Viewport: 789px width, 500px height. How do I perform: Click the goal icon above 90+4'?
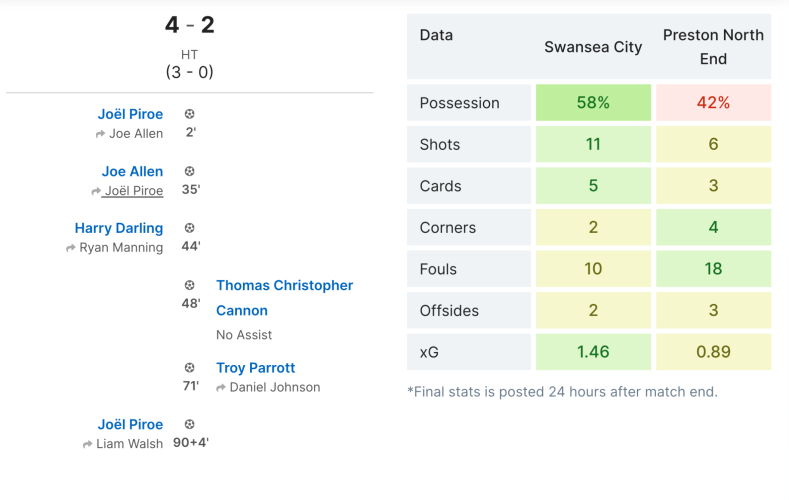point(190,424)
